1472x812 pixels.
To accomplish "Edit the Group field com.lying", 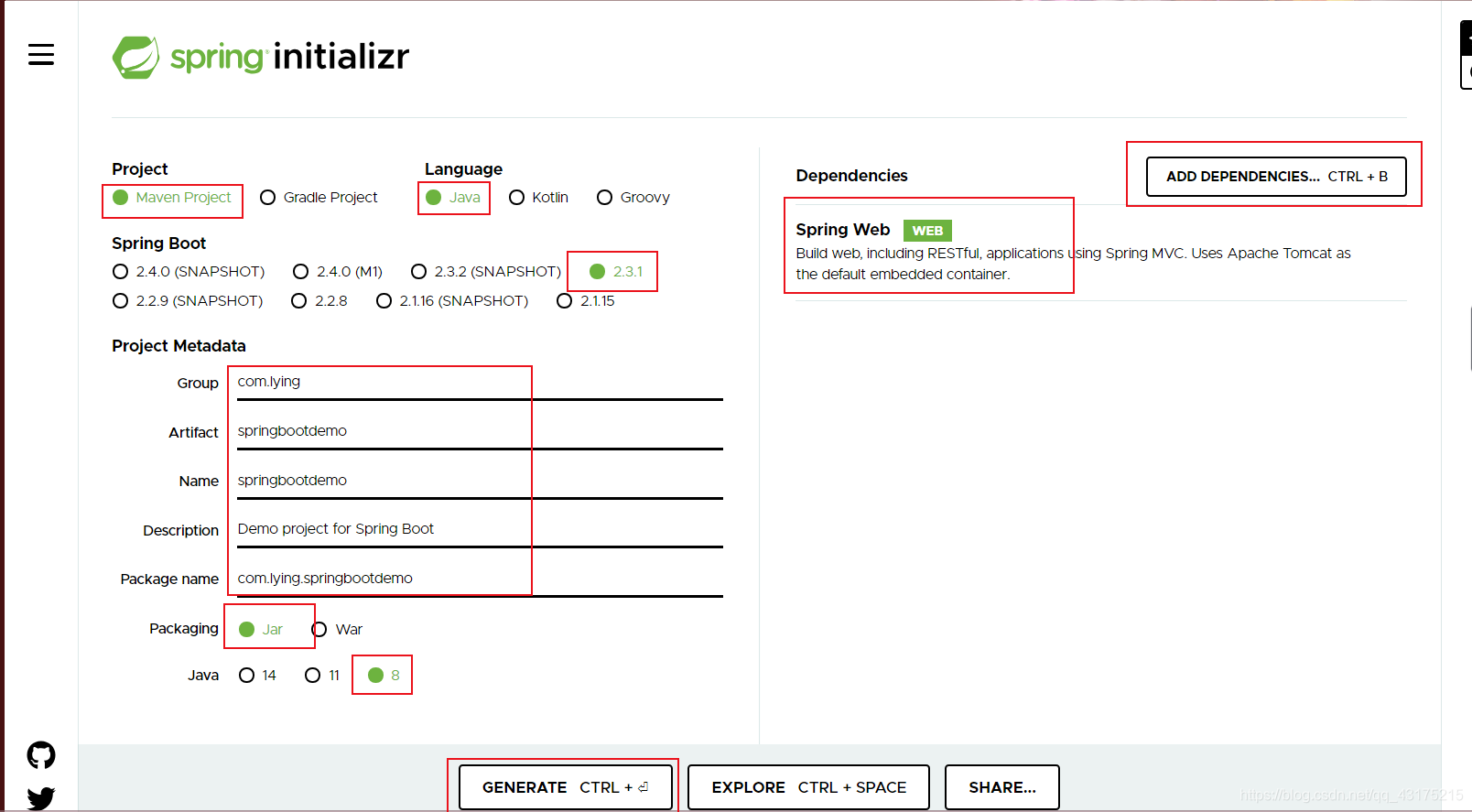I will (x=480, y=382).
